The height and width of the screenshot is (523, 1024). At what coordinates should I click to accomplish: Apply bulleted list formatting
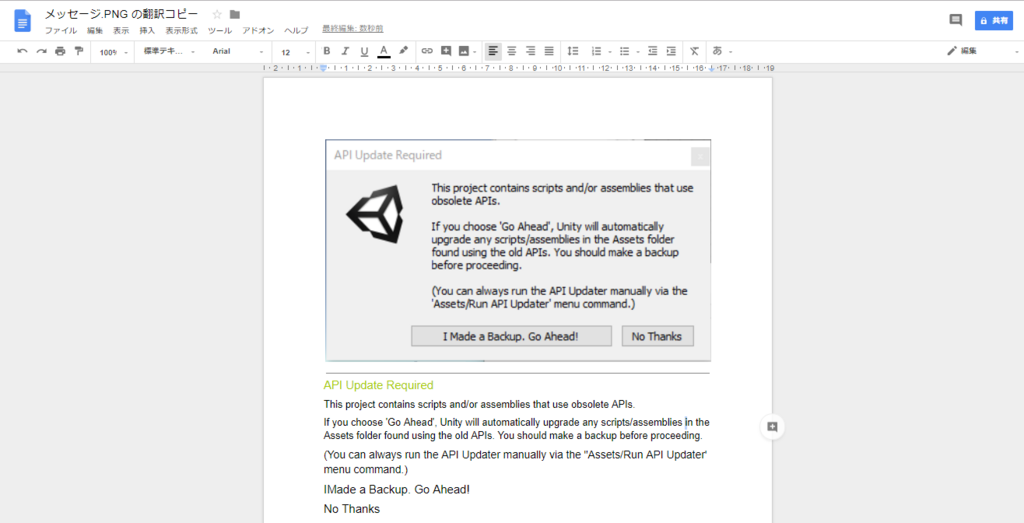point(624,51)
